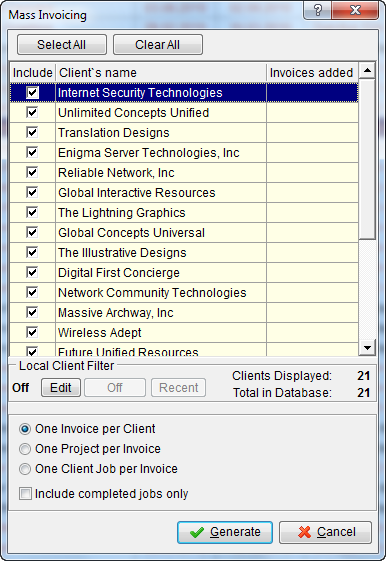Click the help question mark icon

pyautogui.click(x=318, y=10)
